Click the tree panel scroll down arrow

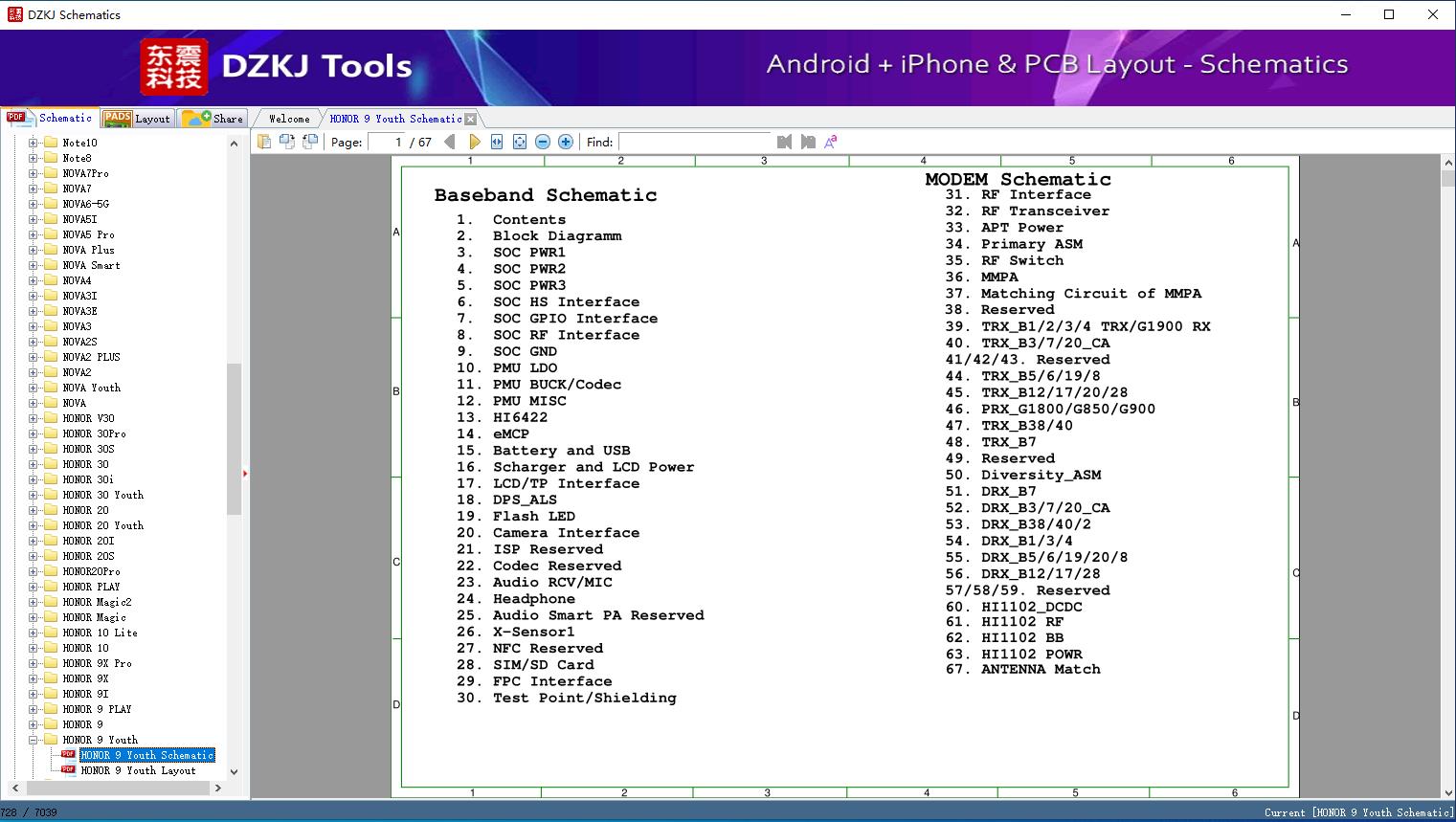(234, 771)
